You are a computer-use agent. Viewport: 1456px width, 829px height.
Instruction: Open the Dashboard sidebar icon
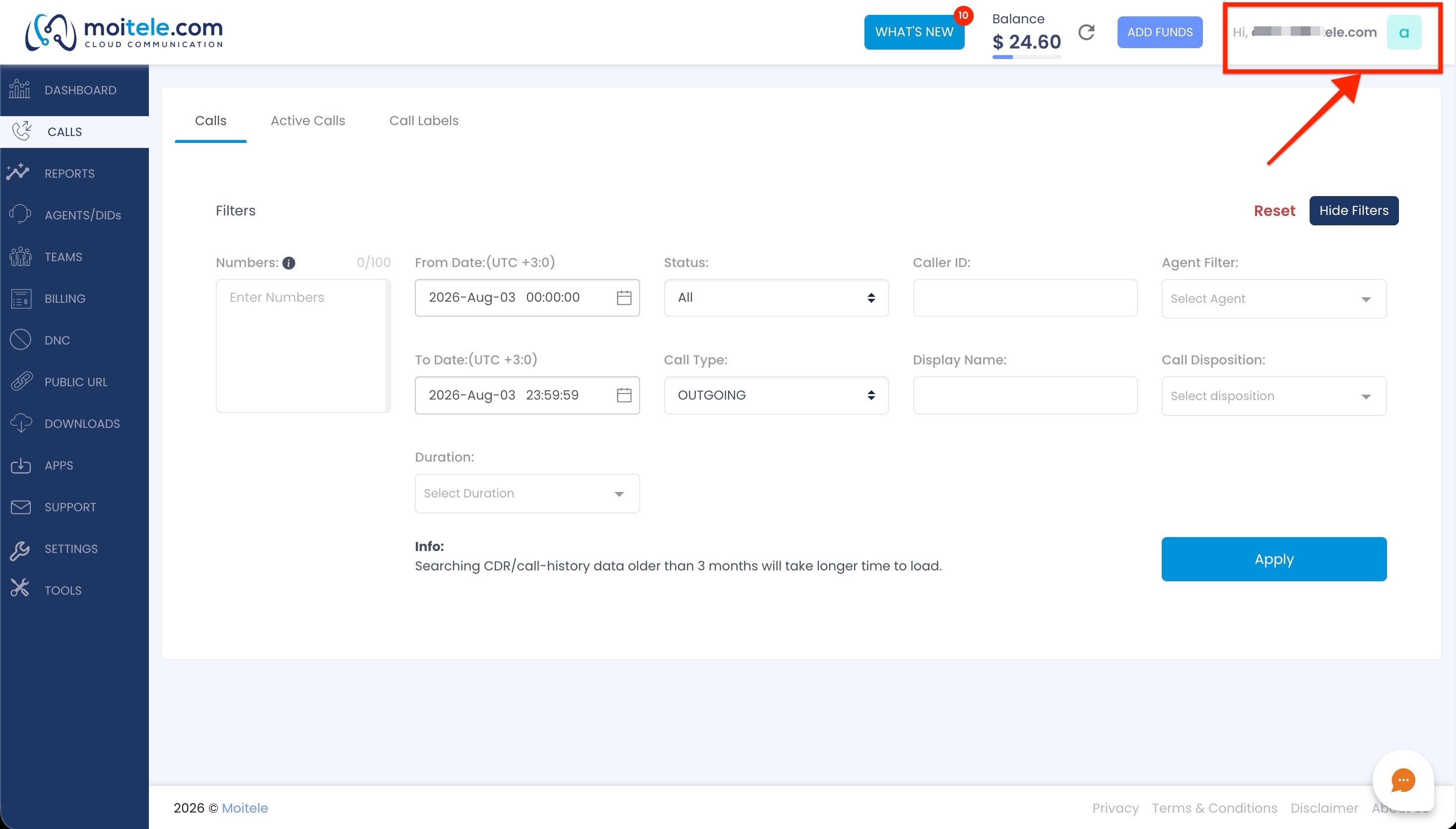click(20, 89)
